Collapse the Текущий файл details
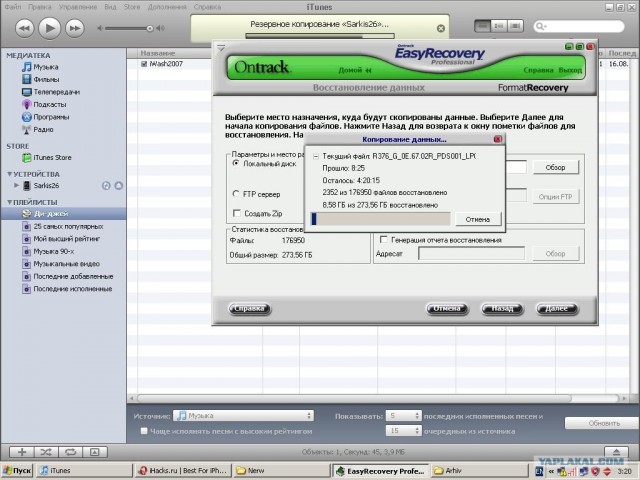 pyautogui.click(x=316, y=156)
